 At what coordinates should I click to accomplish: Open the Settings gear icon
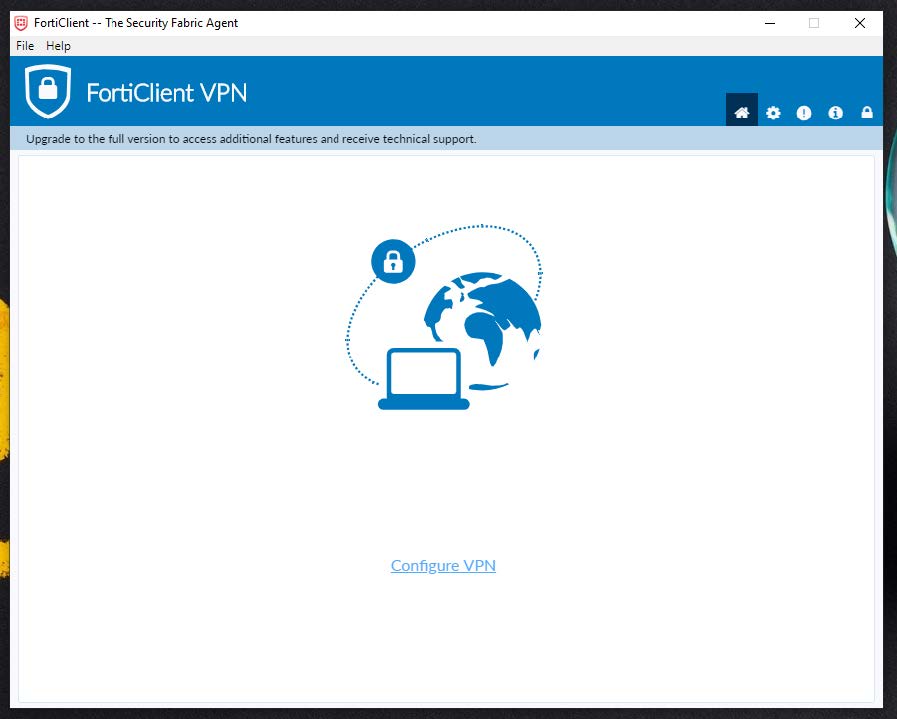pos(773,113)
